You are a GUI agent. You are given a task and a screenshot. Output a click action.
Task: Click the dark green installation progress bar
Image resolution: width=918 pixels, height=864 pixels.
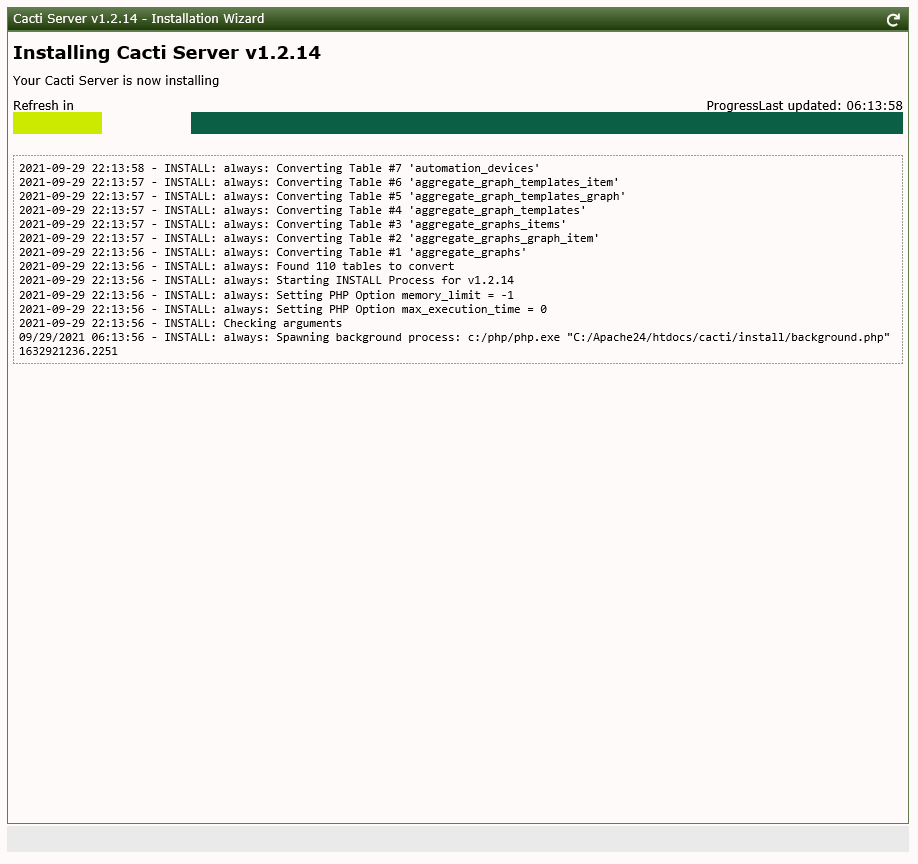click(547, 123)
